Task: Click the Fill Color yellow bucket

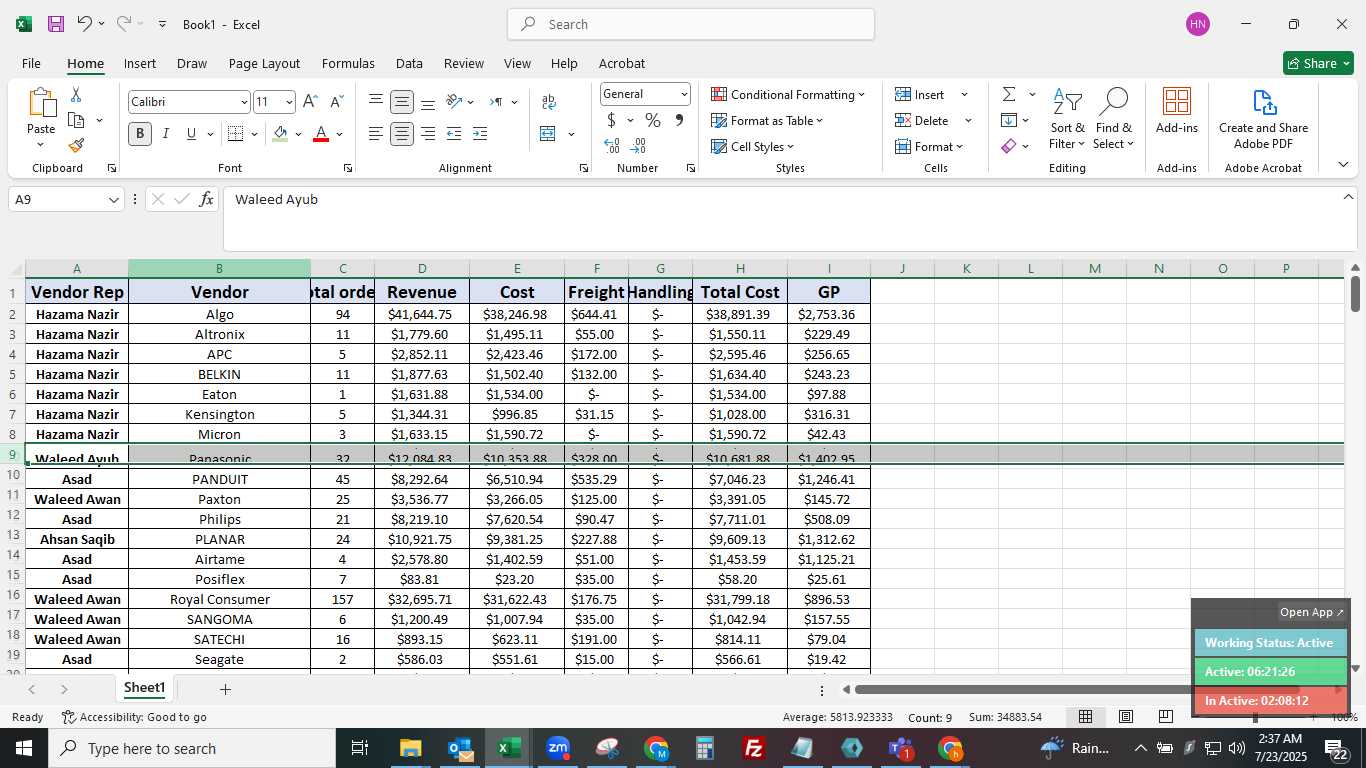Action: 280,134
